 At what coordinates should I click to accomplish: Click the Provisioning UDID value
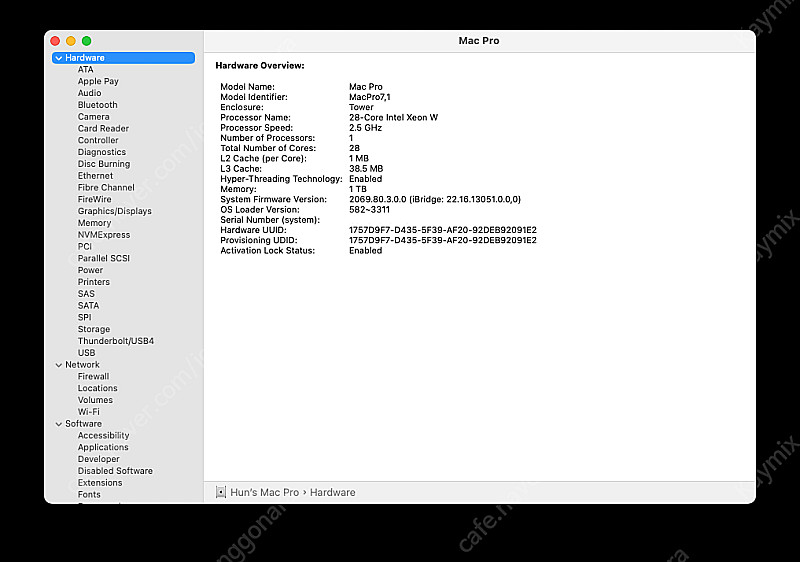coord(443,240)
